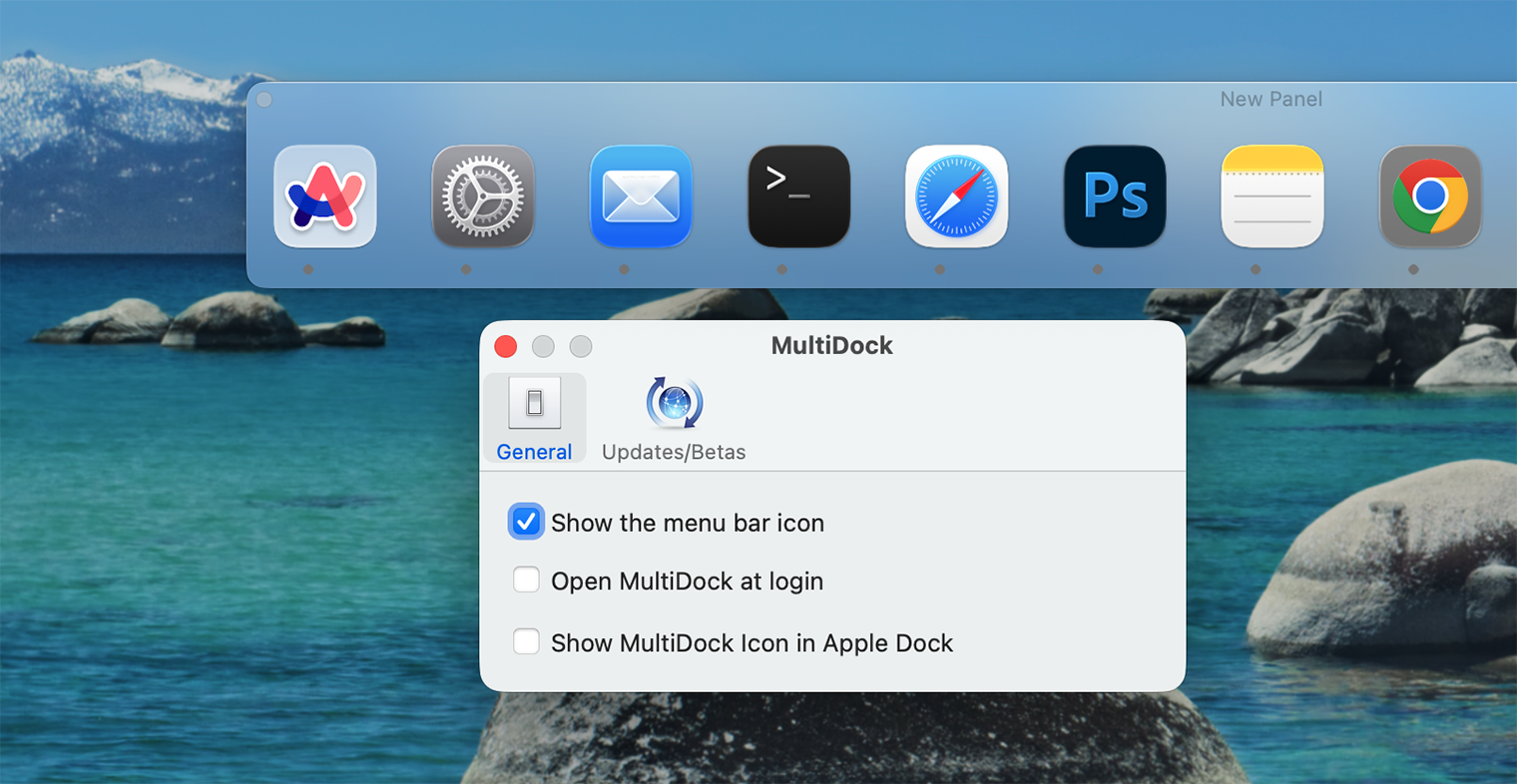
Task: Open the Mail icon in the dock panel
Action: pyautogui.click(x=641, y=196)
